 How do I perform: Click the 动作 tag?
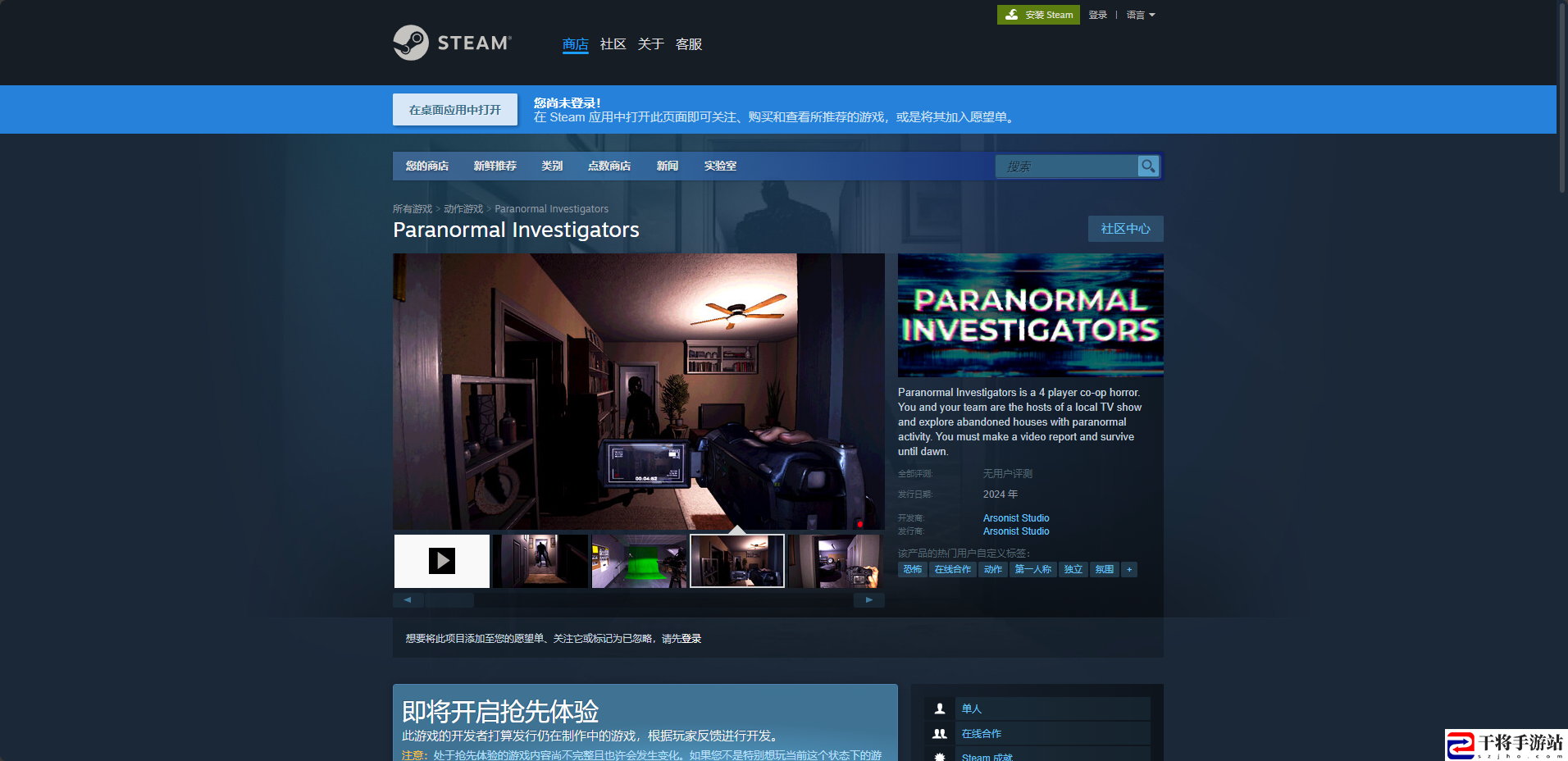pyautogui.click(x=993, y=569)
